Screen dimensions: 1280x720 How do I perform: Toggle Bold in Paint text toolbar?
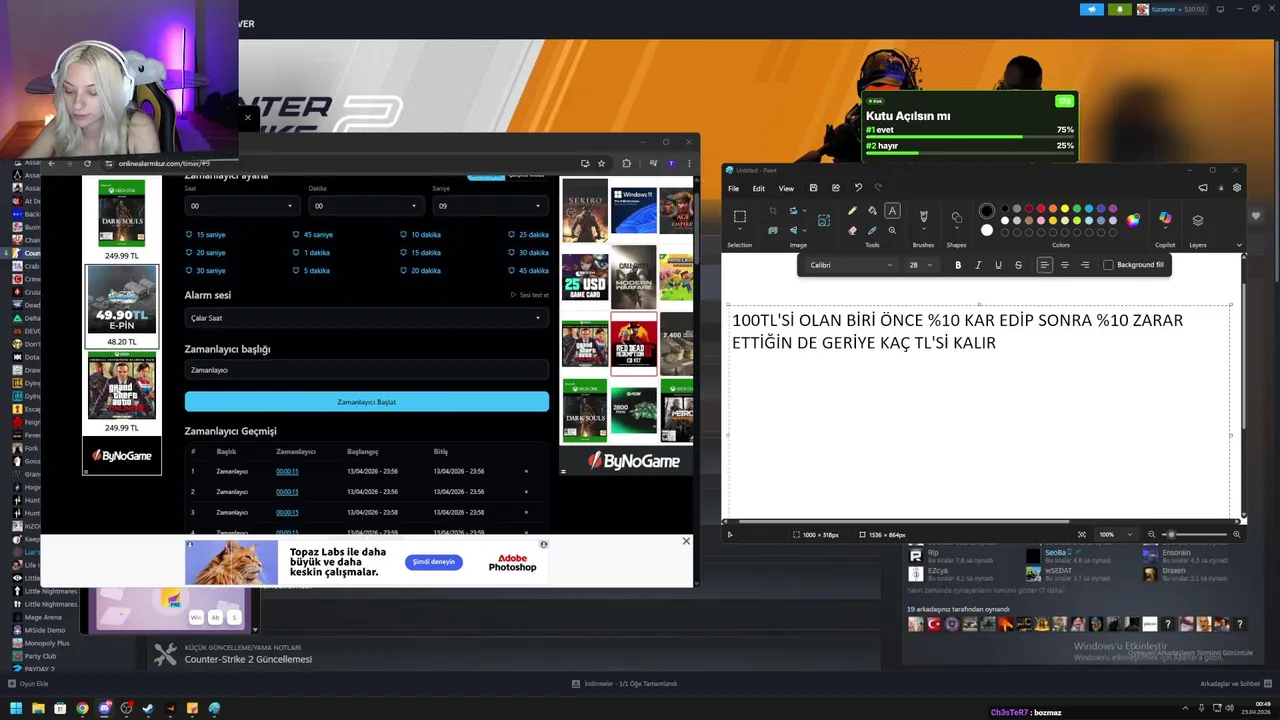(958, 265)
